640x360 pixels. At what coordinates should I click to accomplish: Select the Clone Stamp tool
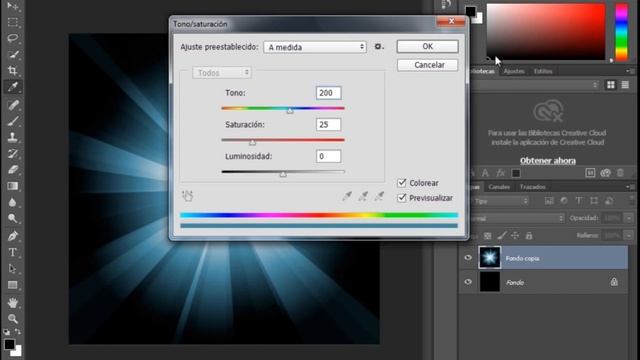click(13, 137)
